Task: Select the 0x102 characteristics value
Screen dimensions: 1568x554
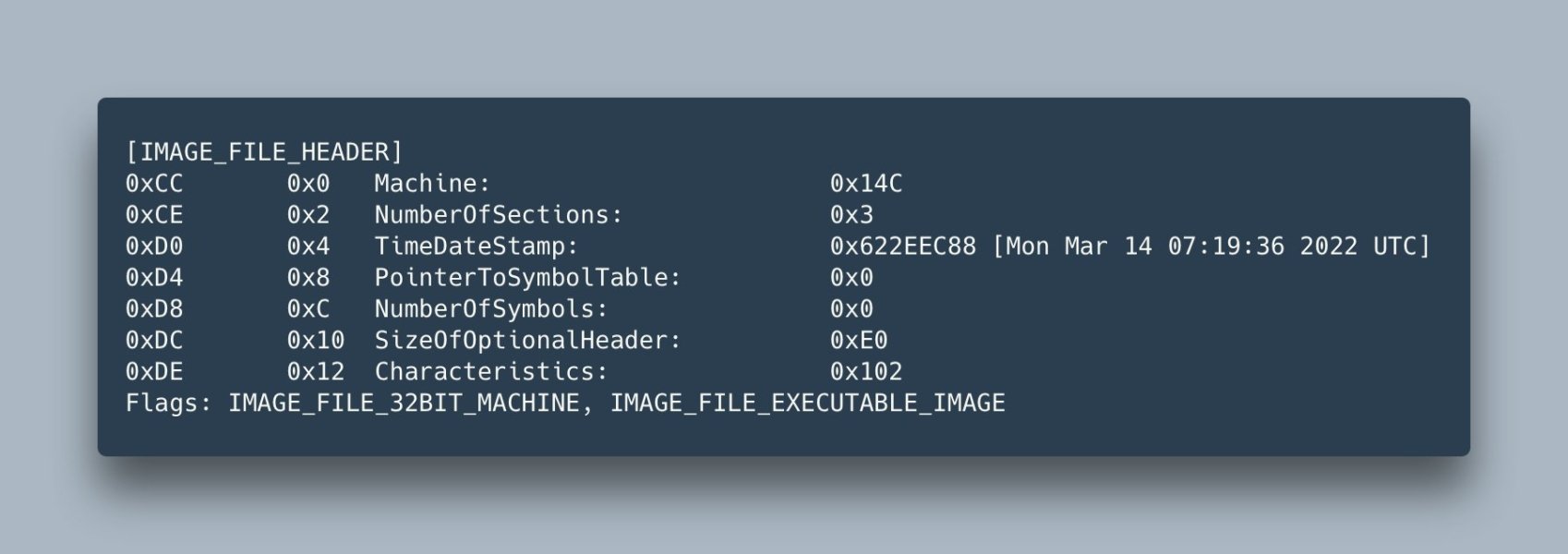Action: (865, 372)
